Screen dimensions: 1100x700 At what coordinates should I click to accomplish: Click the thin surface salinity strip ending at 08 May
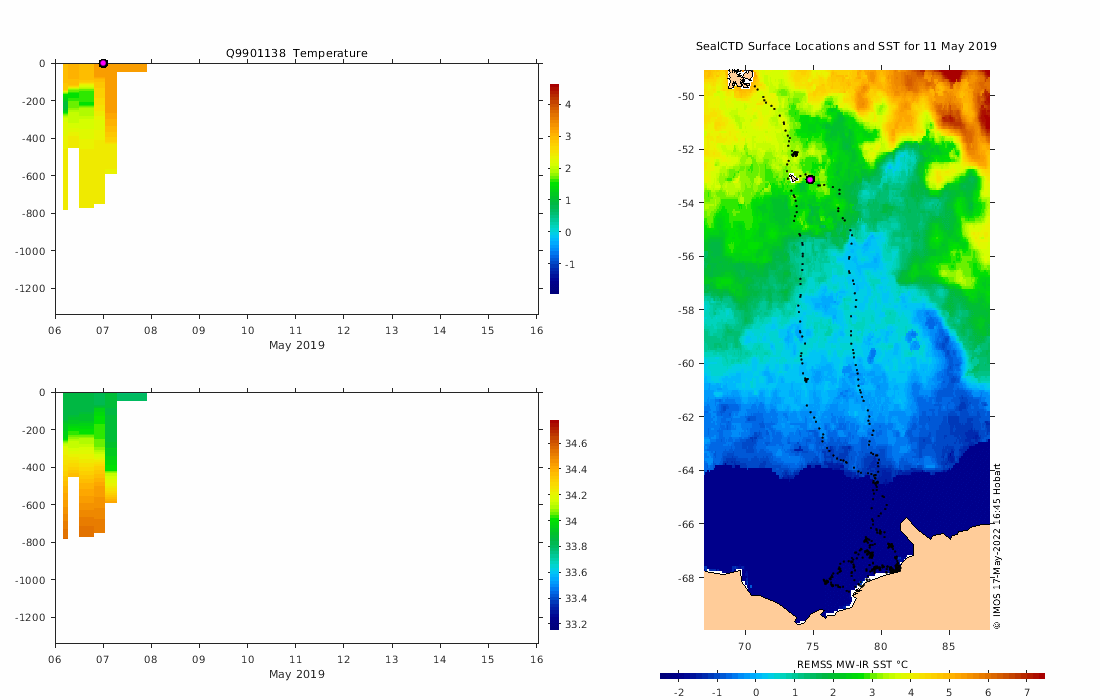click(132, 397)
